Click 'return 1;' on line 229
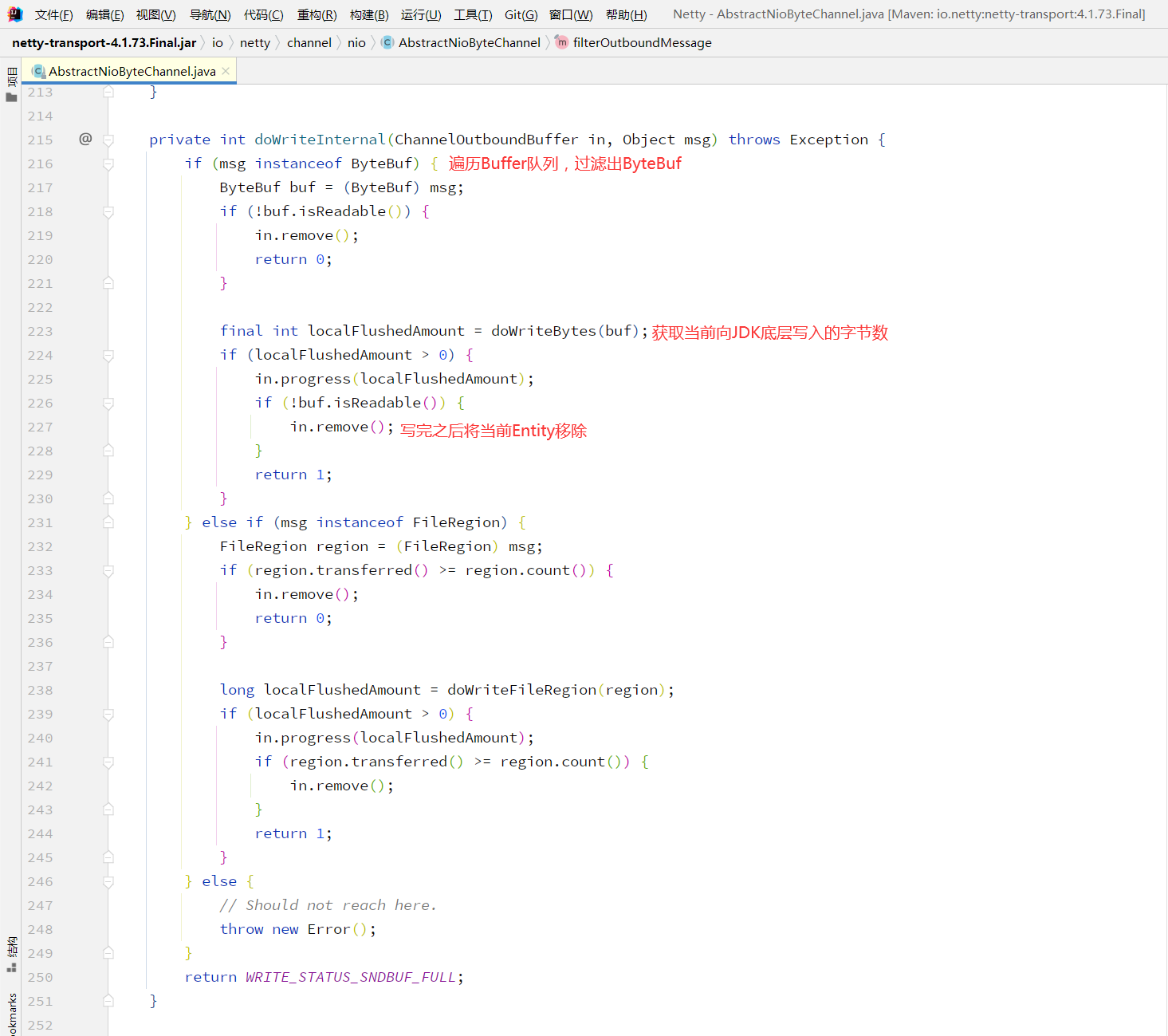This screenshot has height=1036, width=1168. 293,475
